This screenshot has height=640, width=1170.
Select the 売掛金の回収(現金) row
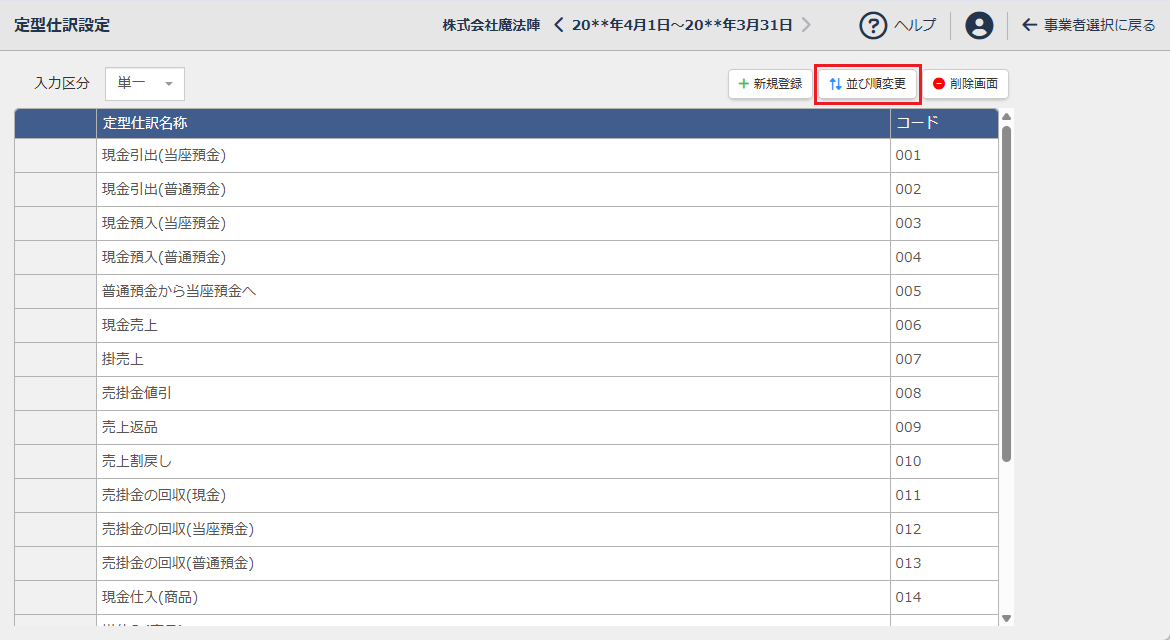coord(164,495)
